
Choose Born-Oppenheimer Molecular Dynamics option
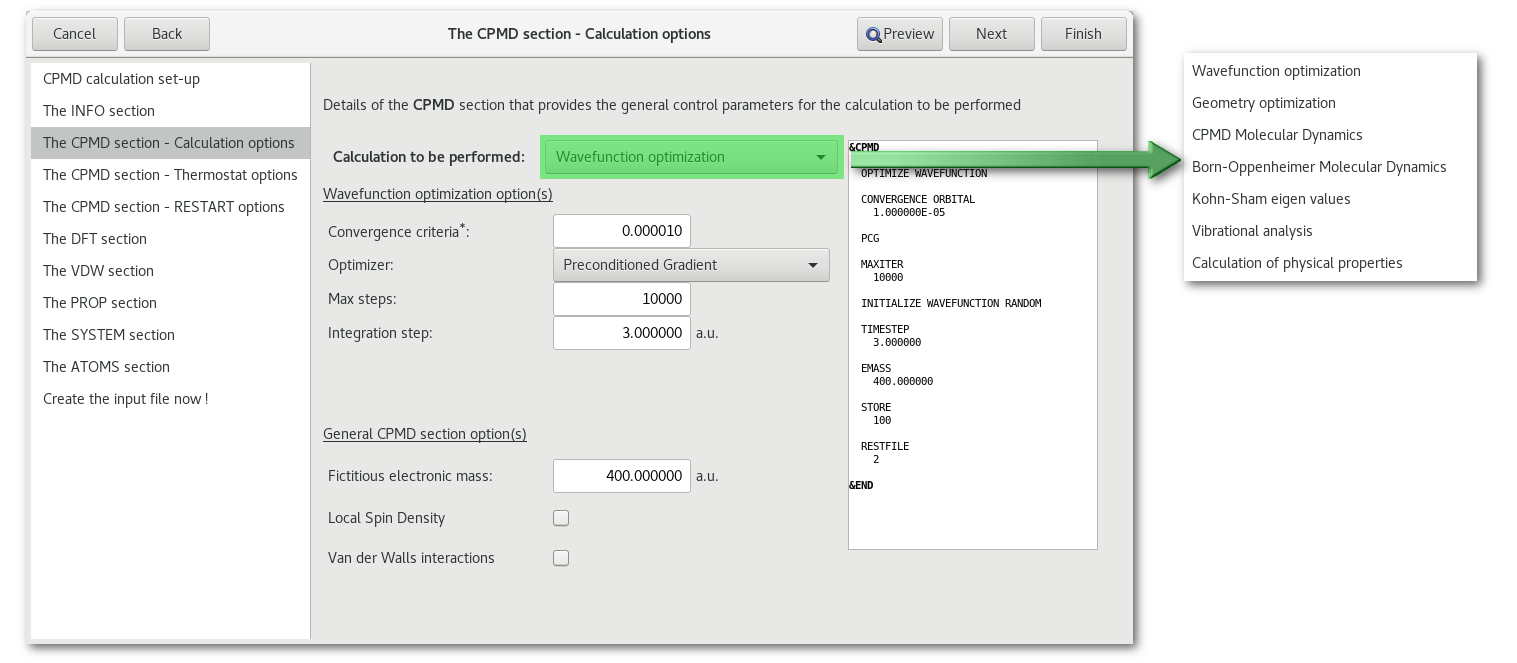pos(1318,167)
